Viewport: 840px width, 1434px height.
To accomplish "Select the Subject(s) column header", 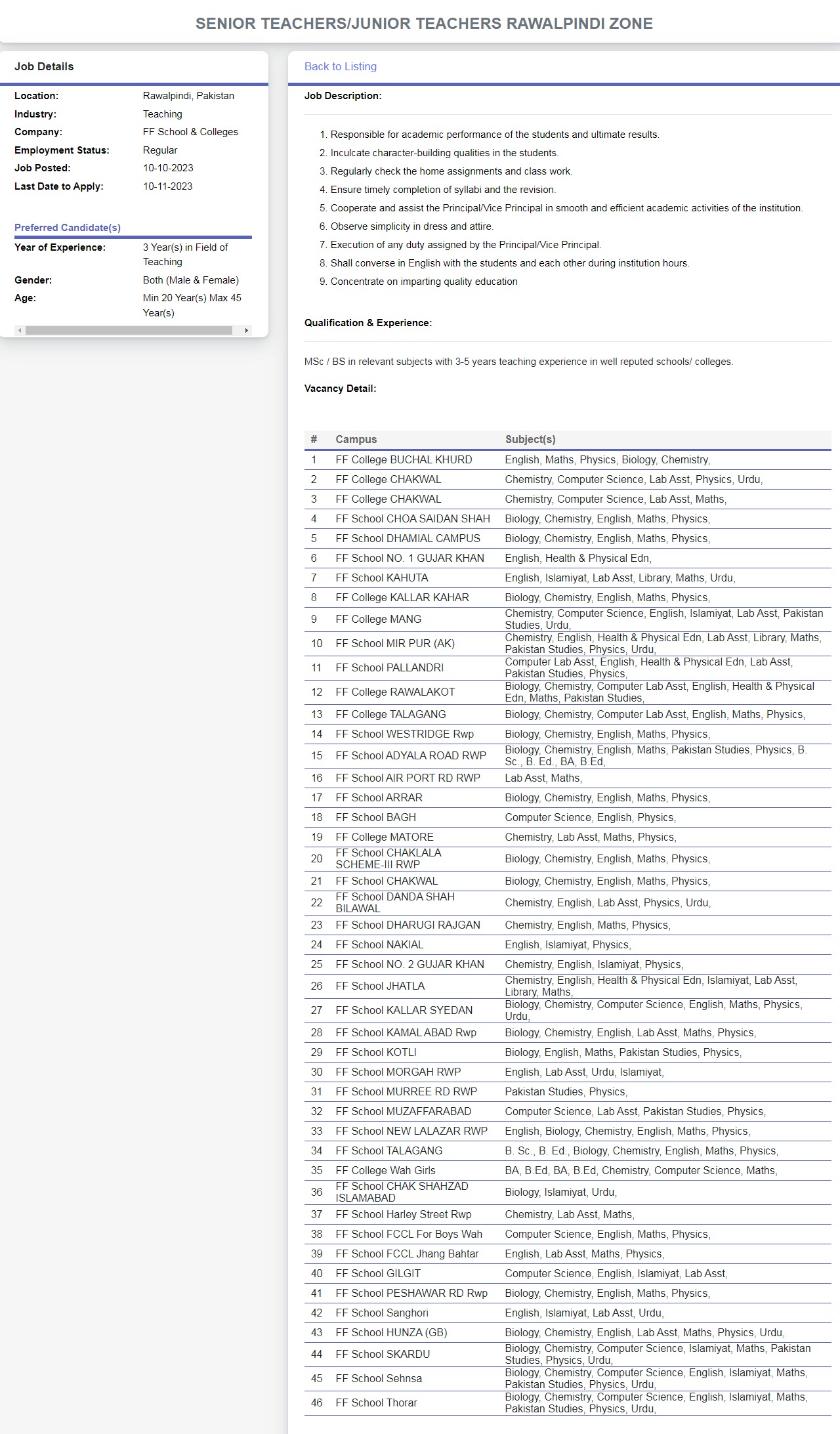I will tap(530, 440).
